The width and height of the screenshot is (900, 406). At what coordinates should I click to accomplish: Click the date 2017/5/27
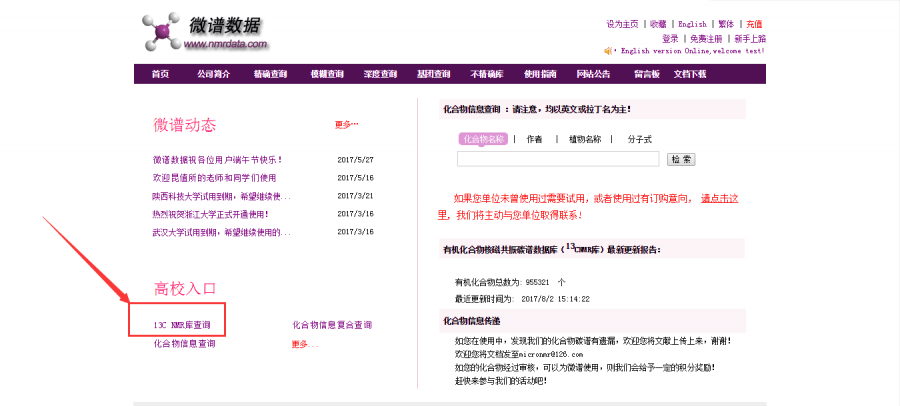tap(355, 160)
